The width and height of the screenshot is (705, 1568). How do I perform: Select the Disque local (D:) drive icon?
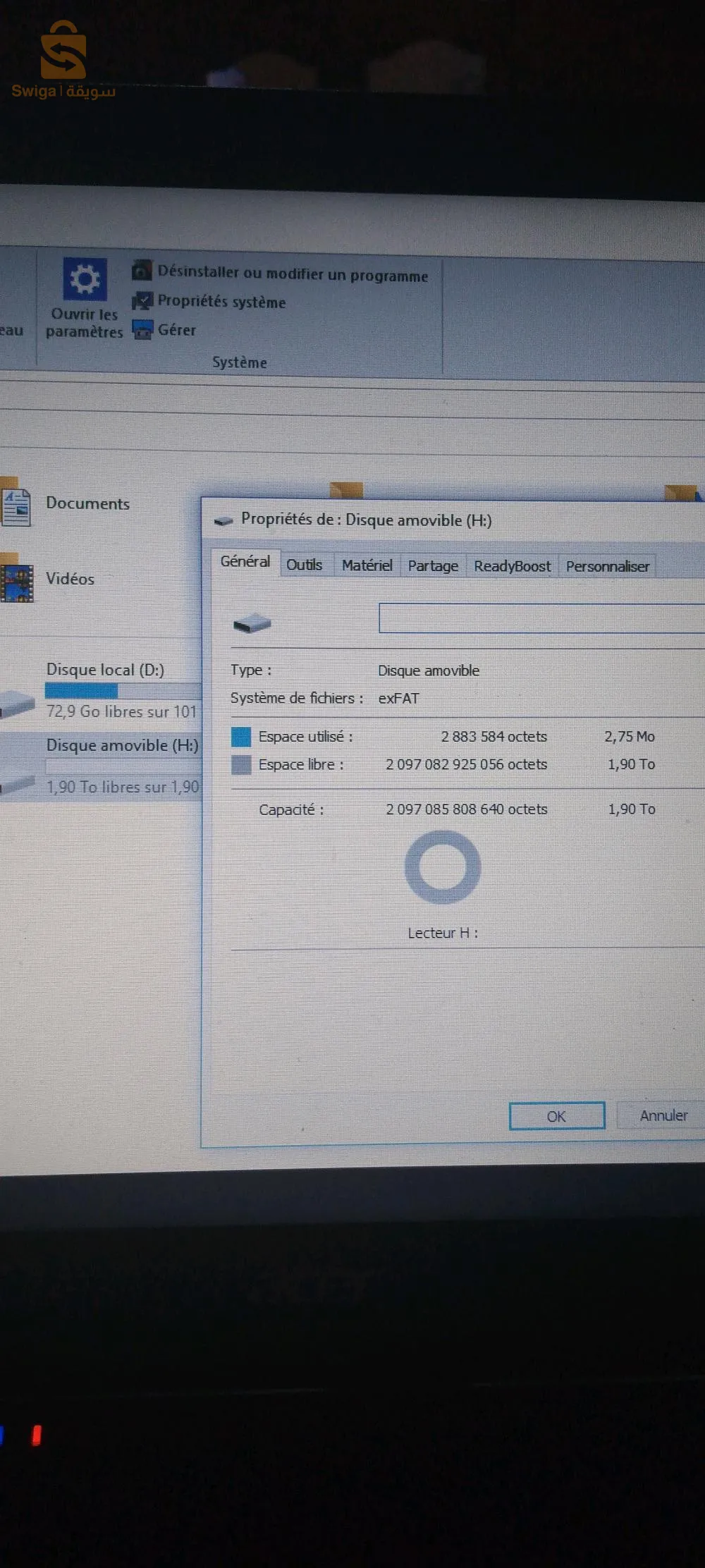pos(17,703)
